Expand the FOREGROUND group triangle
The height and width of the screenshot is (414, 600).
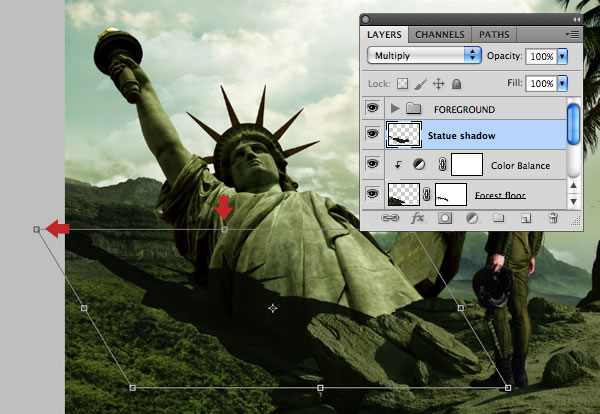point(395,109)
